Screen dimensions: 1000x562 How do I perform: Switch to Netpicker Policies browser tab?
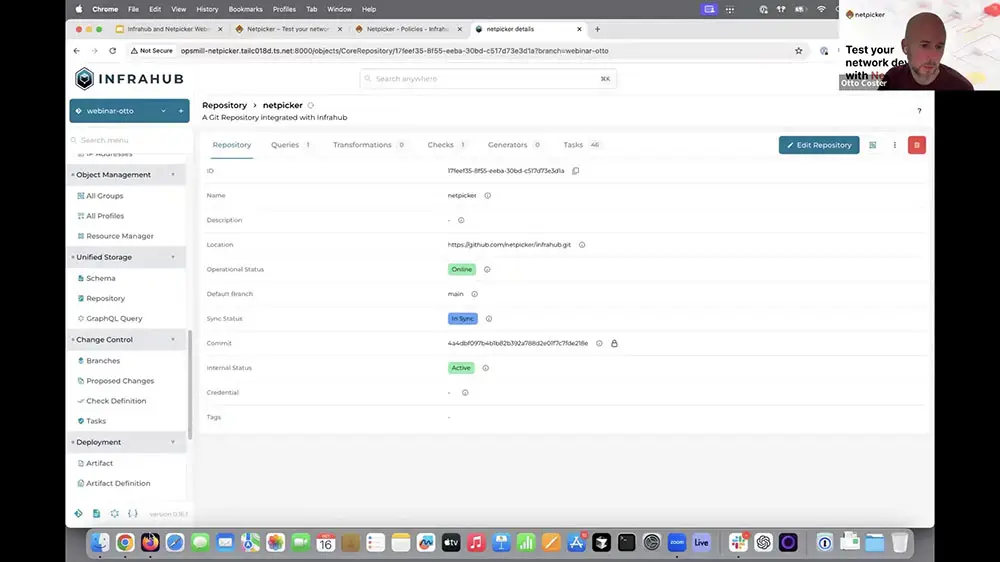click(408, 29)
